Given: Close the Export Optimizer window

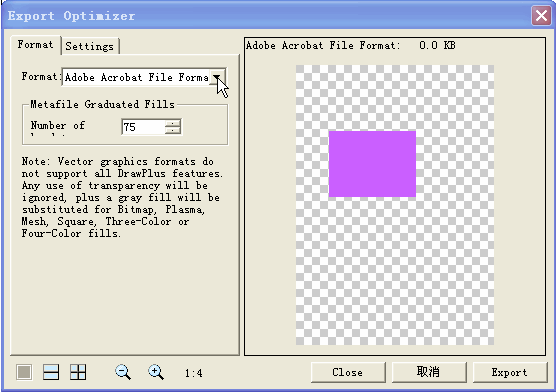Looking at the screenshot, I should [541, 16].
